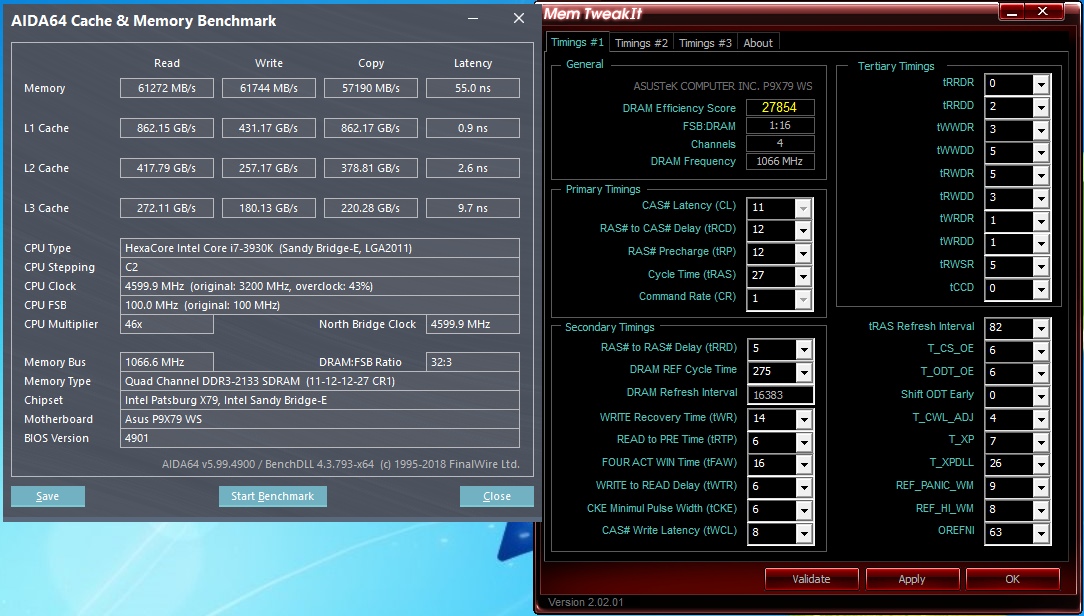Click the Memory Type field showing DDR3-2133
Screen dimensions: 1084x616
click(x=319, y=381)
